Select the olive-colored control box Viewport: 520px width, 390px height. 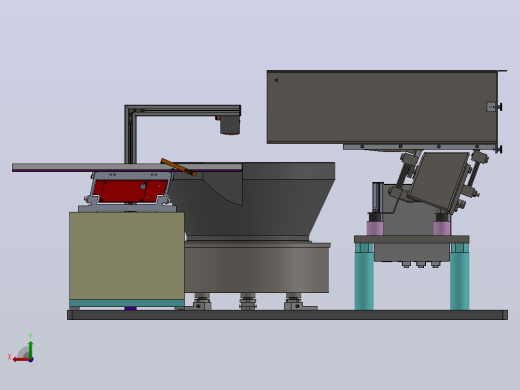(x=127, y=256)
